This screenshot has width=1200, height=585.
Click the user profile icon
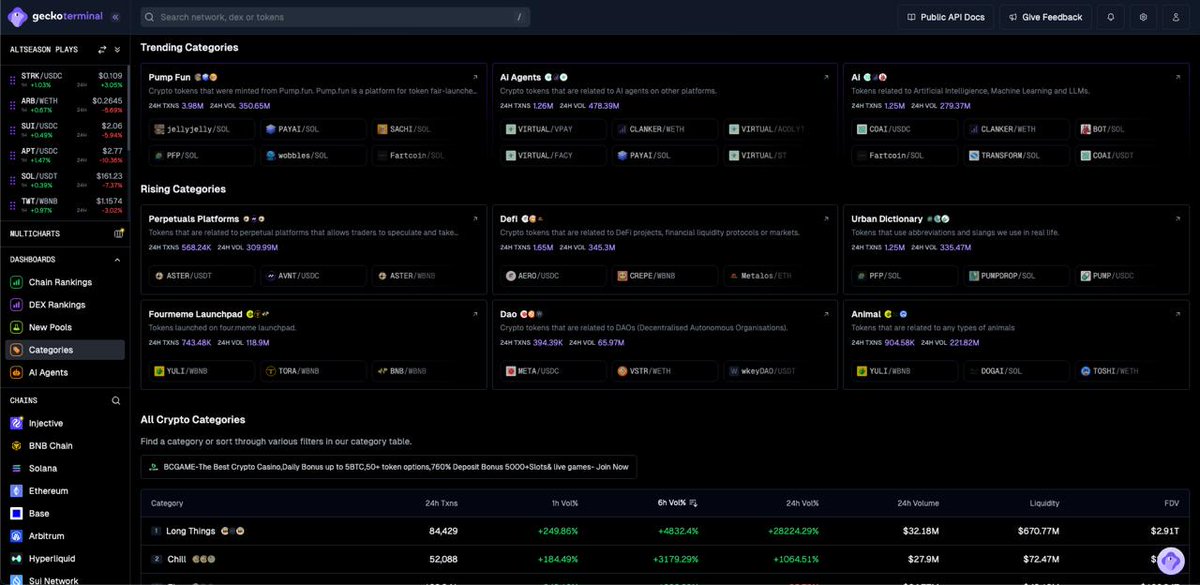(1176, 17)
